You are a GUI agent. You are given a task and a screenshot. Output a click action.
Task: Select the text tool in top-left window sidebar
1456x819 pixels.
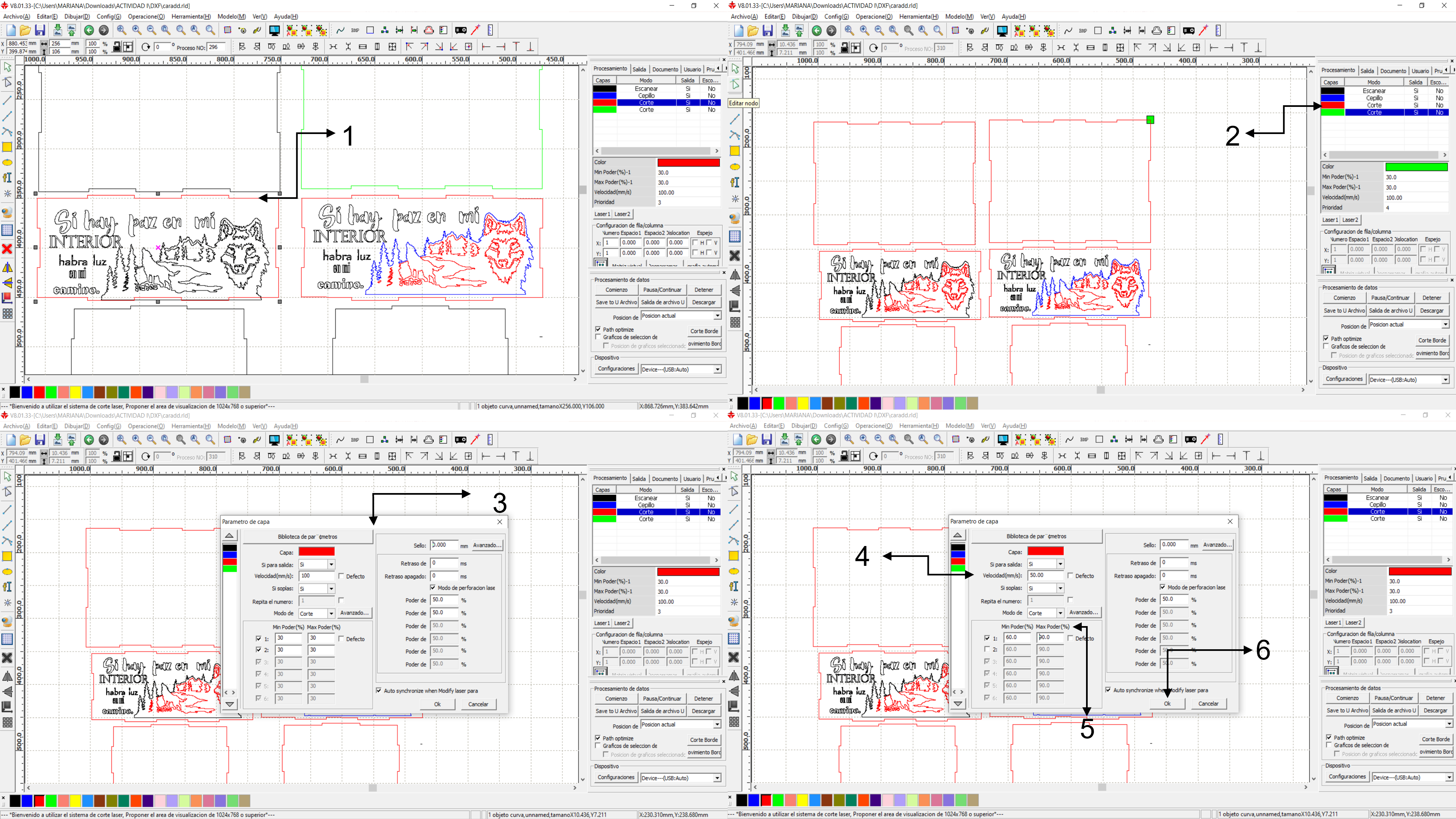point(7,177)
